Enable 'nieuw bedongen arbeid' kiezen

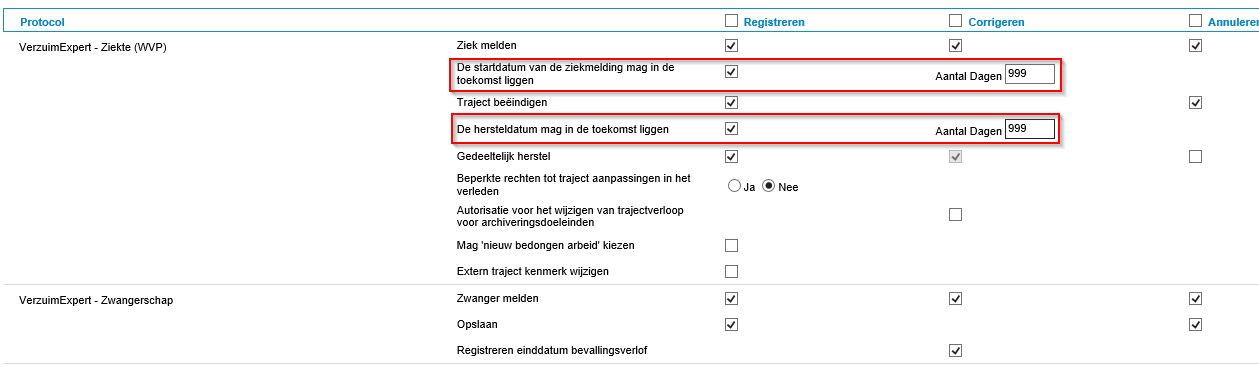coord(732,245)
